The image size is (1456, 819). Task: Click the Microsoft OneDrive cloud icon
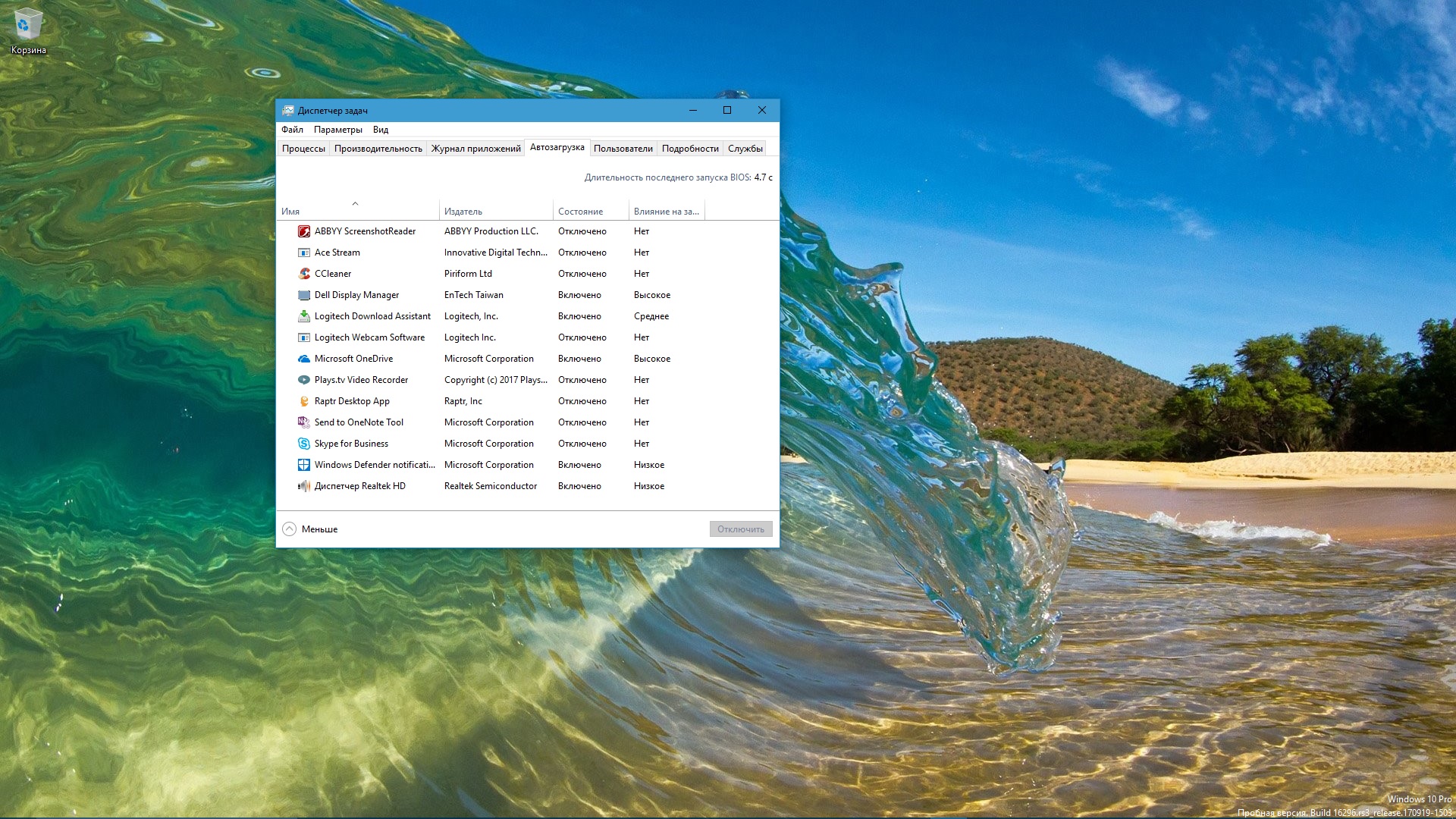click(304, 359)
